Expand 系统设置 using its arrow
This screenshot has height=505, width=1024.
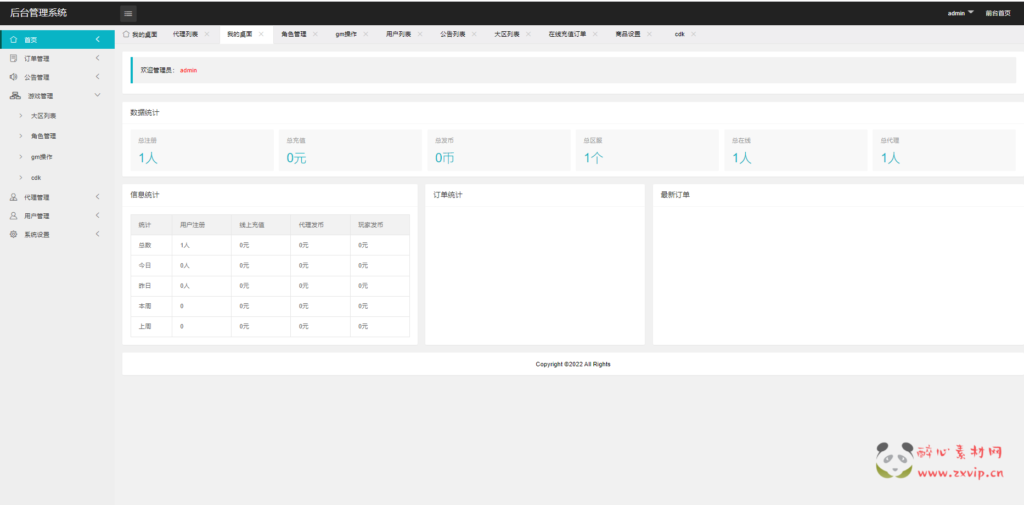(x=97, y=234)
